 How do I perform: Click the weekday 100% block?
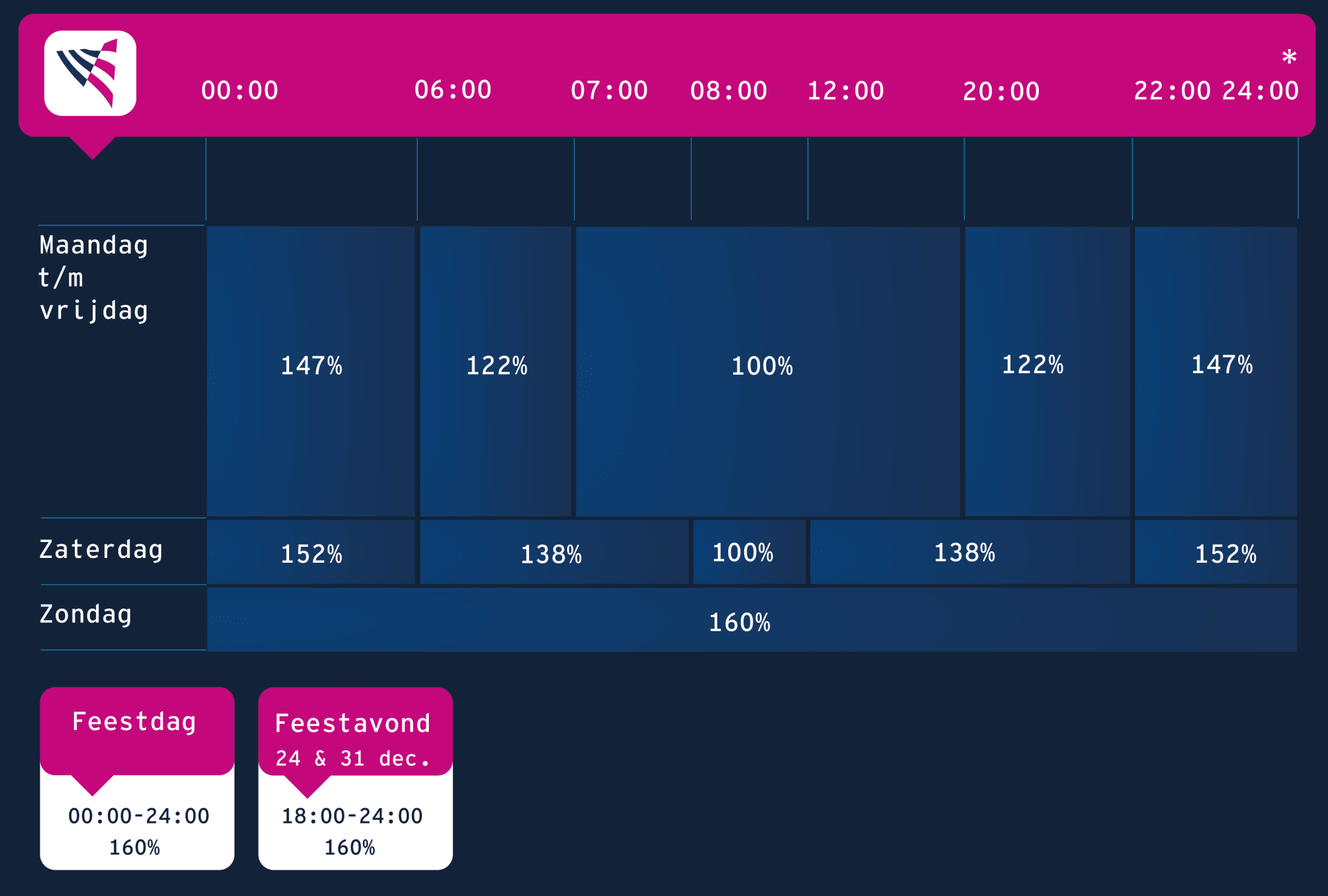768,371
